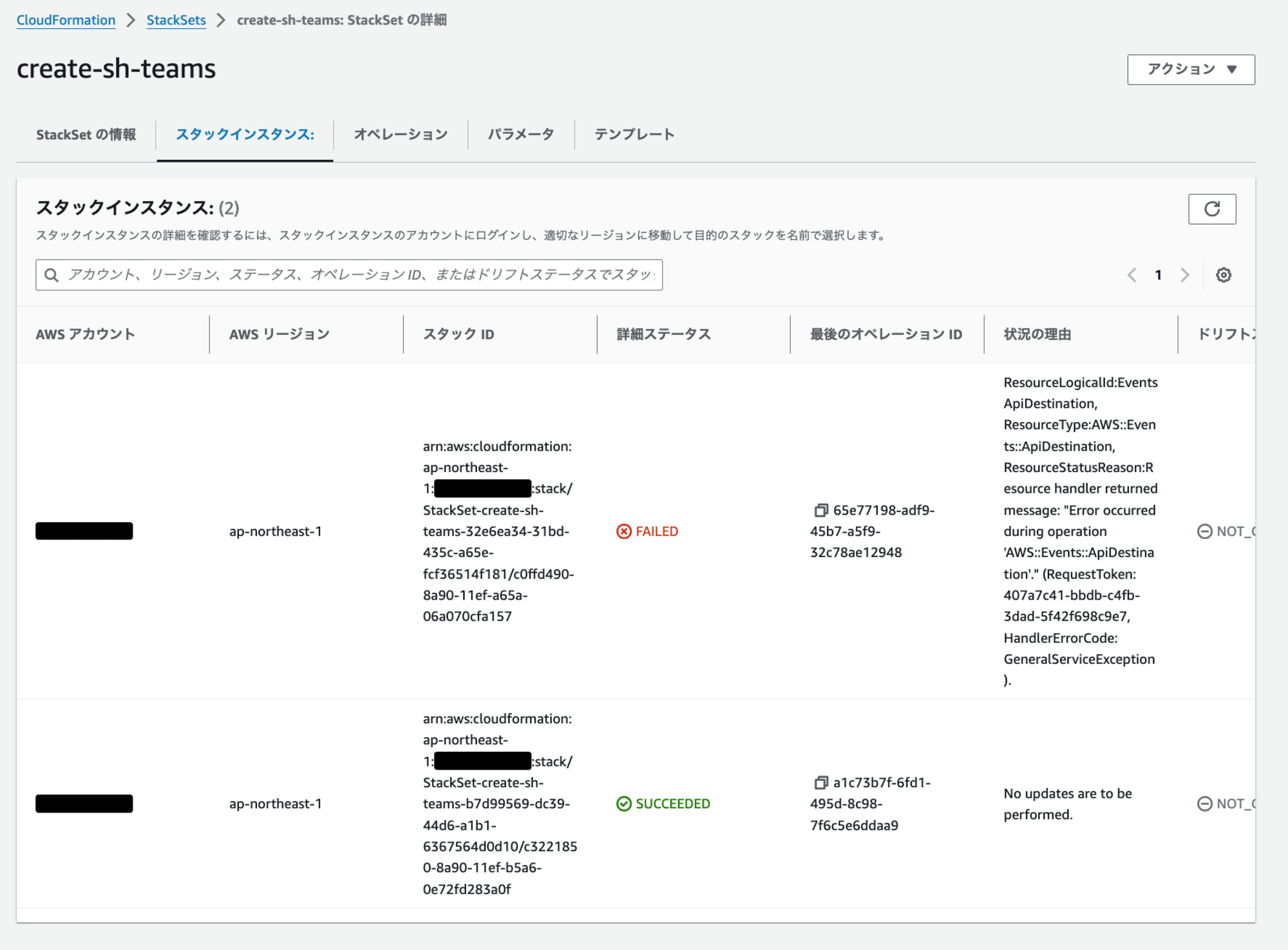Click the stack ARN ending in 0e72fd283a0f
Viewport: 1288px width, 950px height.
[500, 804]
